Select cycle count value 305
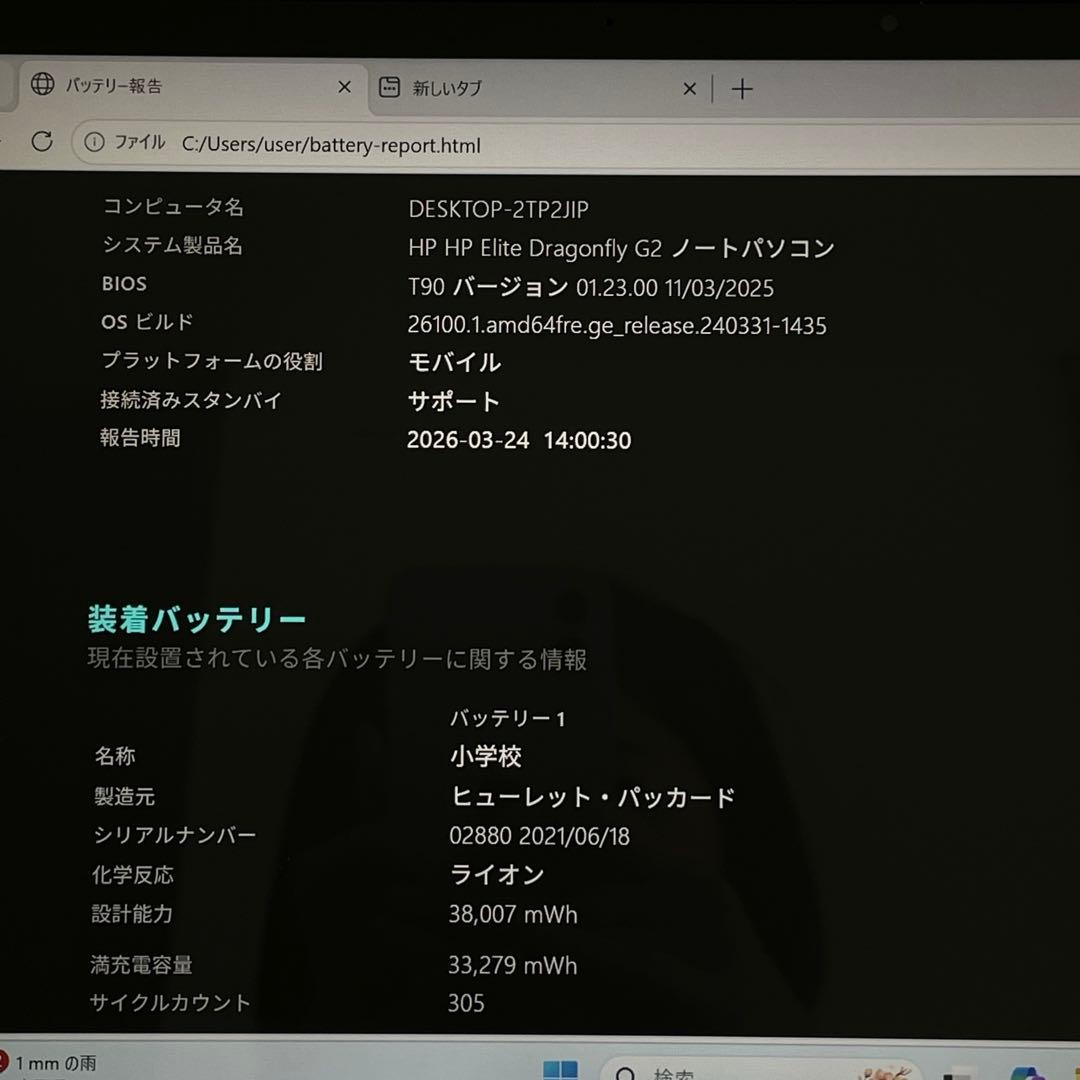 click(466, 1003)
